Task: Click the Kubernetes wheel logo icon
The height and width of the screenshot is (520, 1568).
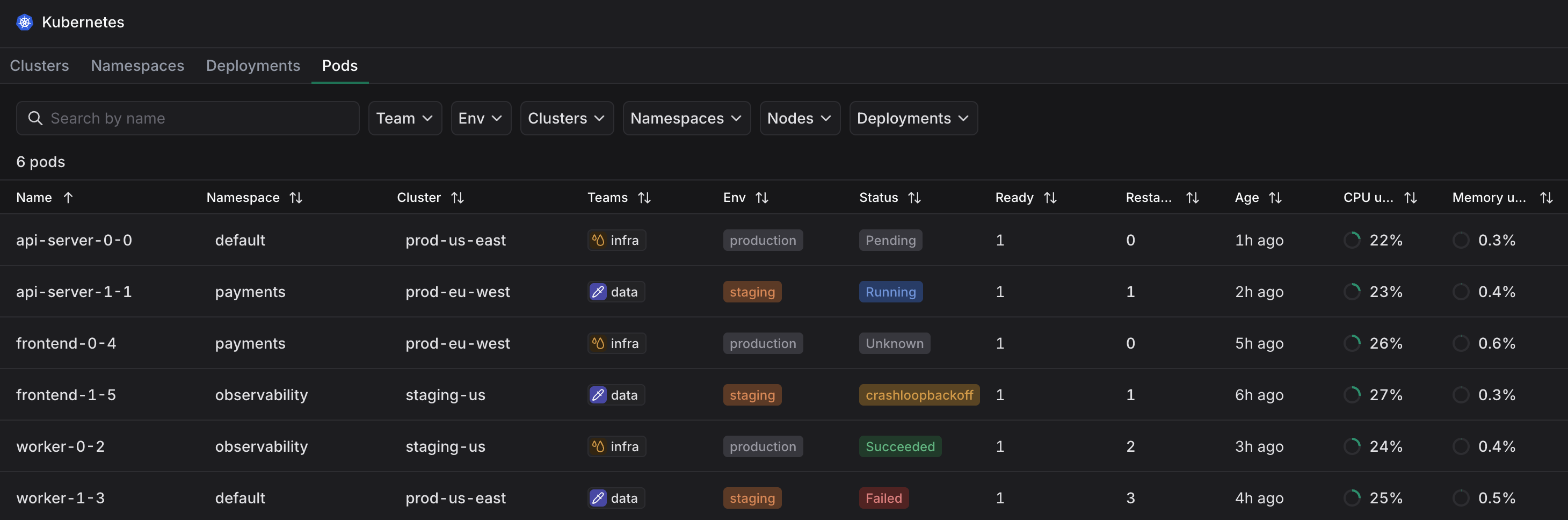Action: point(24,23)
